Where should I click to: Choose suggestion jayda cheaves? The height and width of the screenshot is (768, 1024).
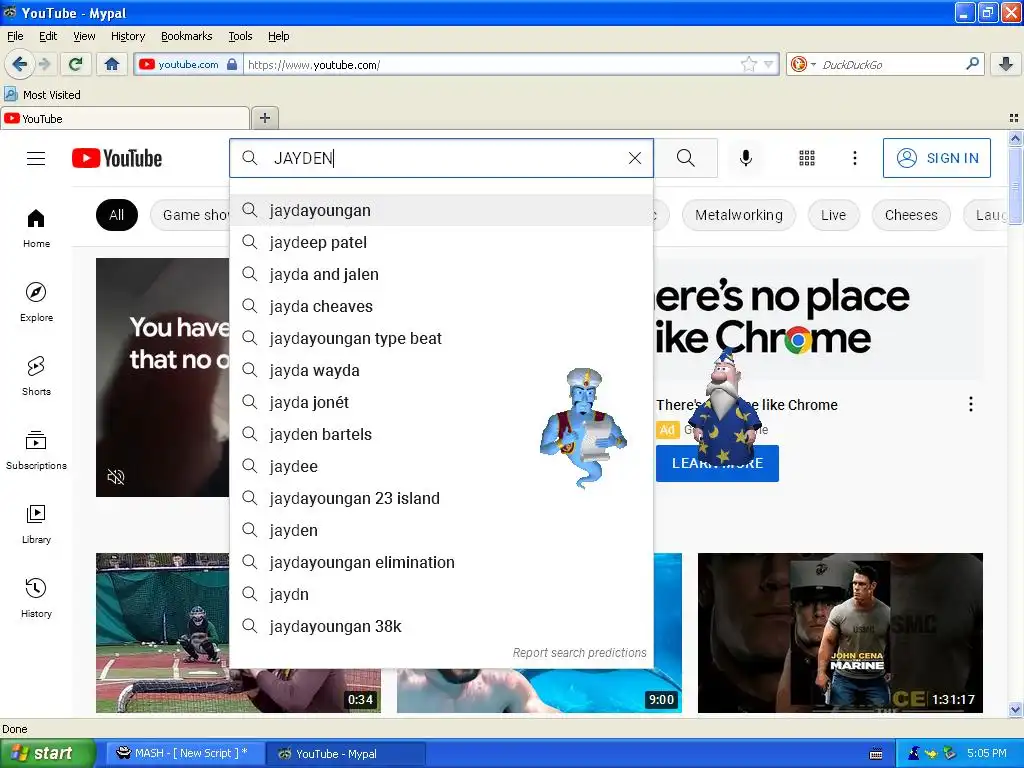[x=441, y=306]
